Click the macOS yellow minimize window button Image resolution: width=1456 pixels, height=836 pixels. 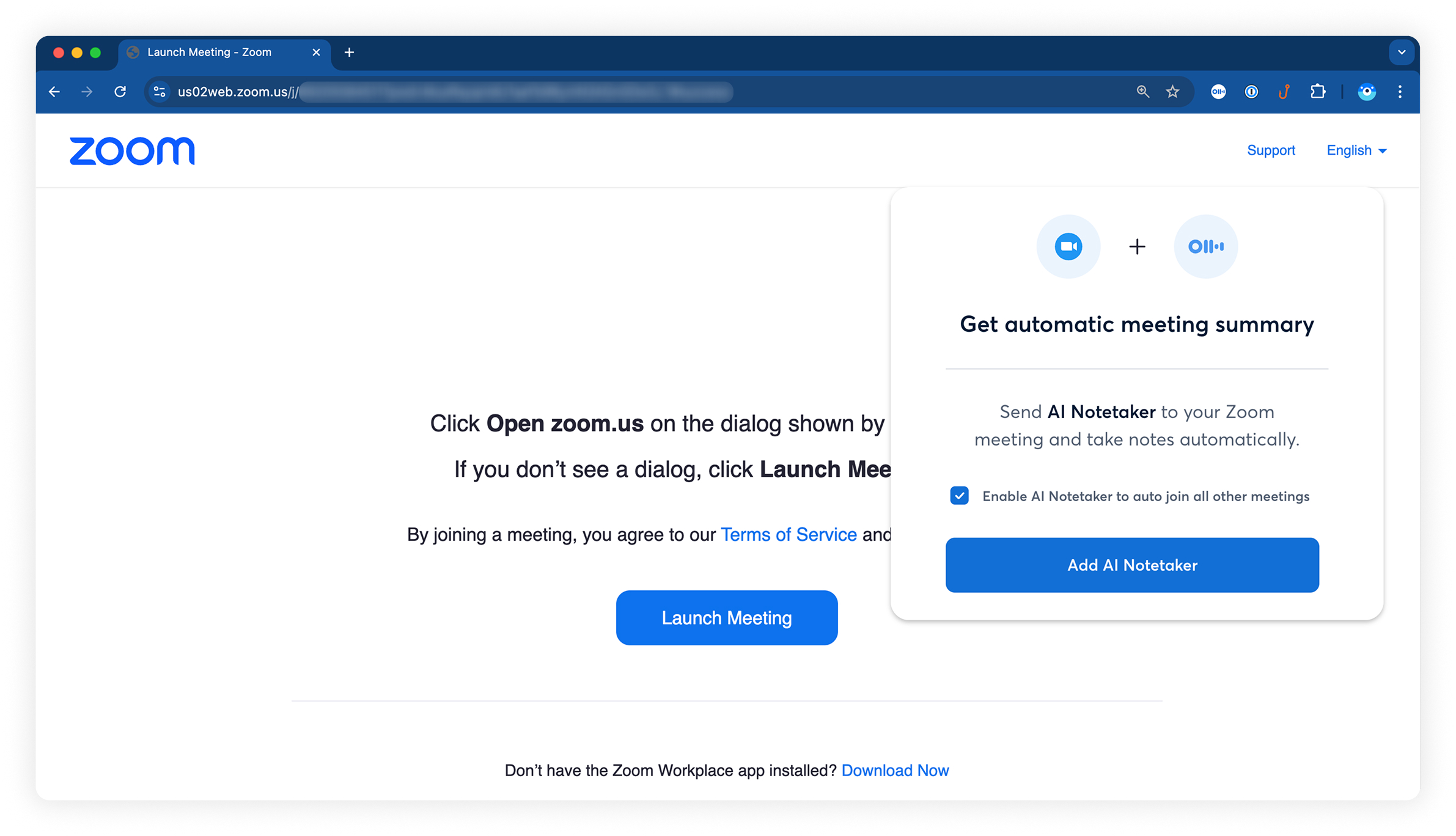click(77, 53)
